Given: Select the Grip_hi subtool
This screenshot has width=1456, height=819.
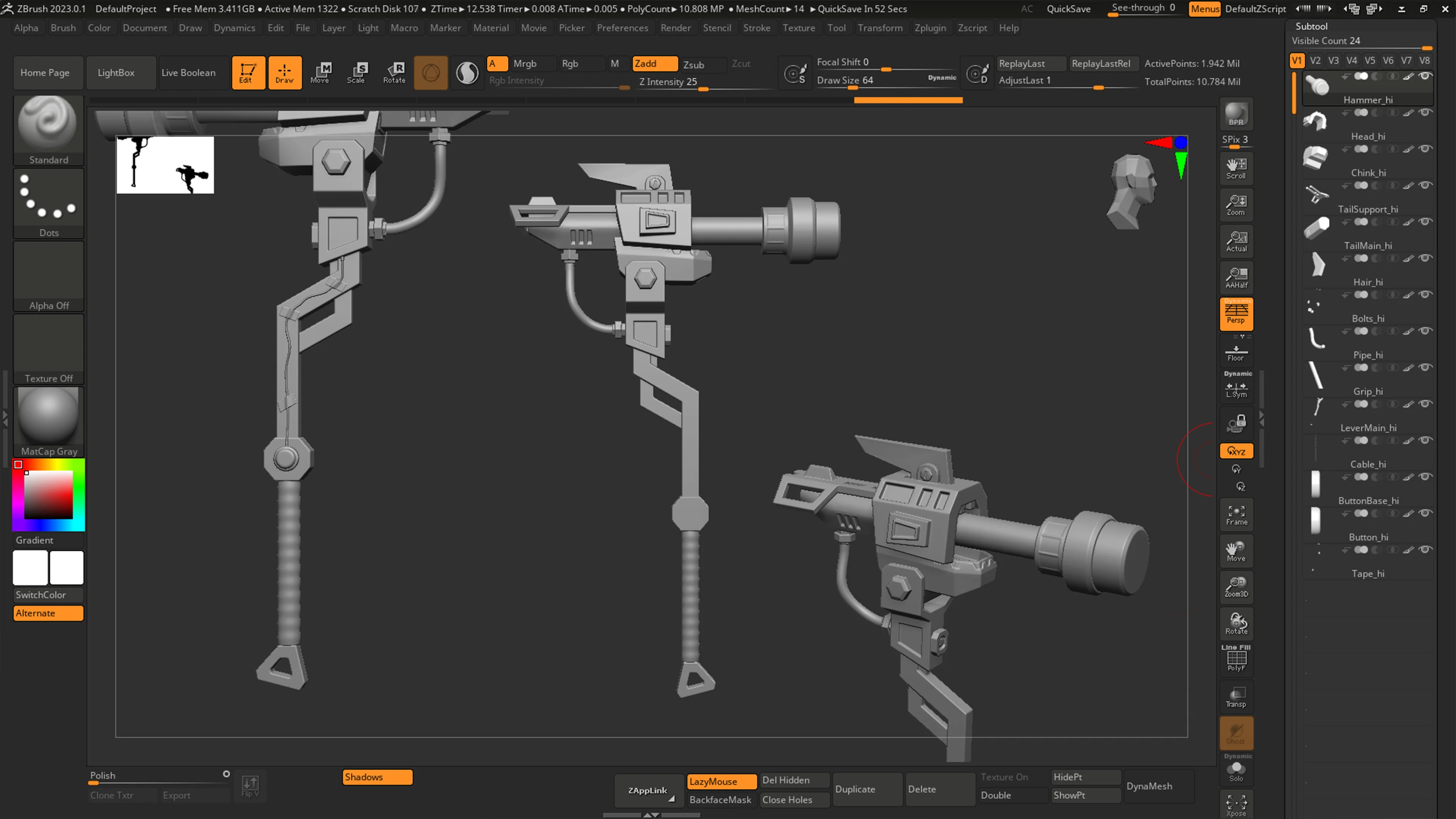Looking at the screenshot, I should click(x=1368, y=379).
